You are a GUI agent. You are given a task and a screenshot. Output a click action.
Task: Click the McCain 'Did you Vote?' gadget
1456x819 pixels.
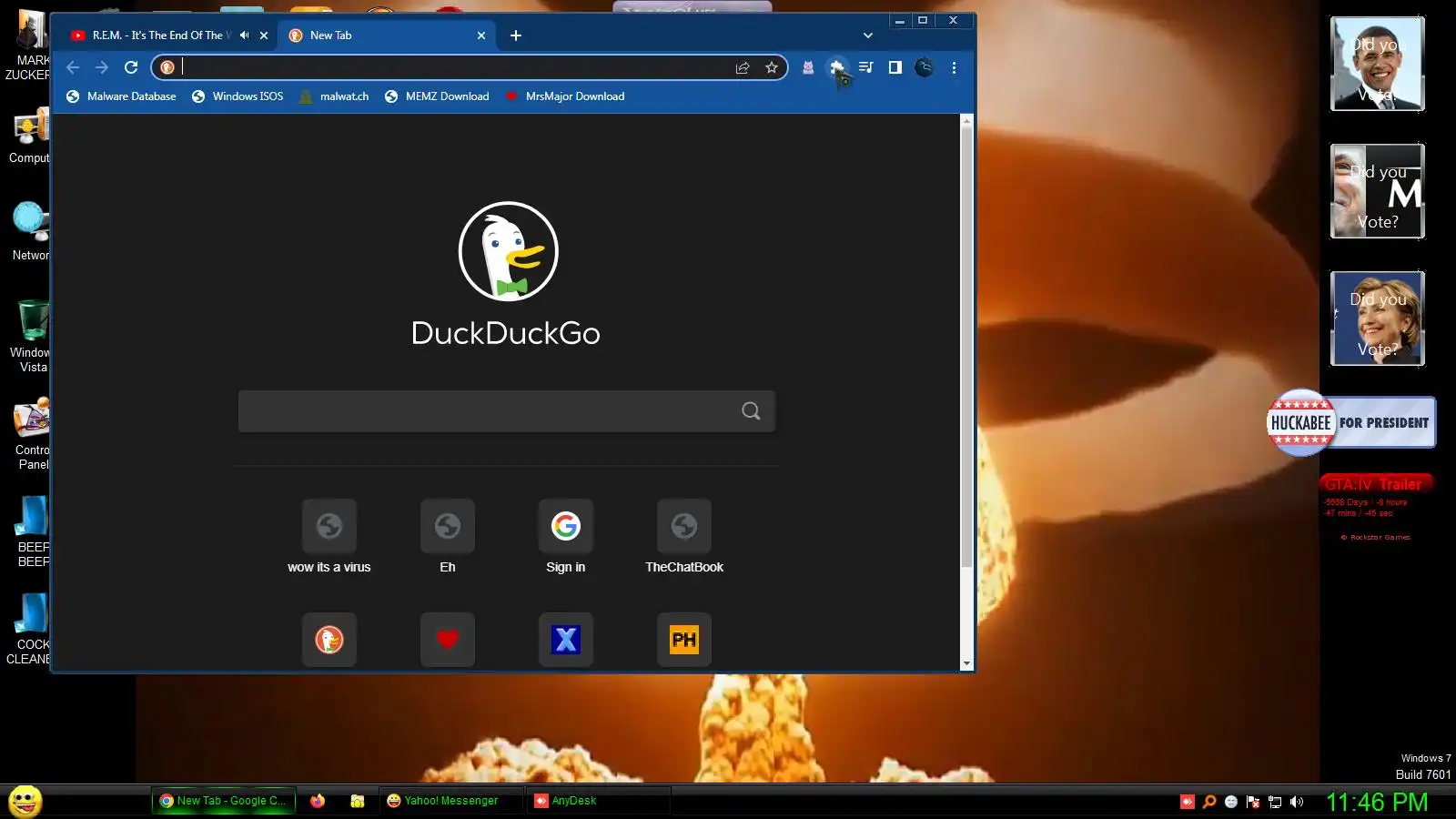pyautogui.click(x=1378, y=191)
